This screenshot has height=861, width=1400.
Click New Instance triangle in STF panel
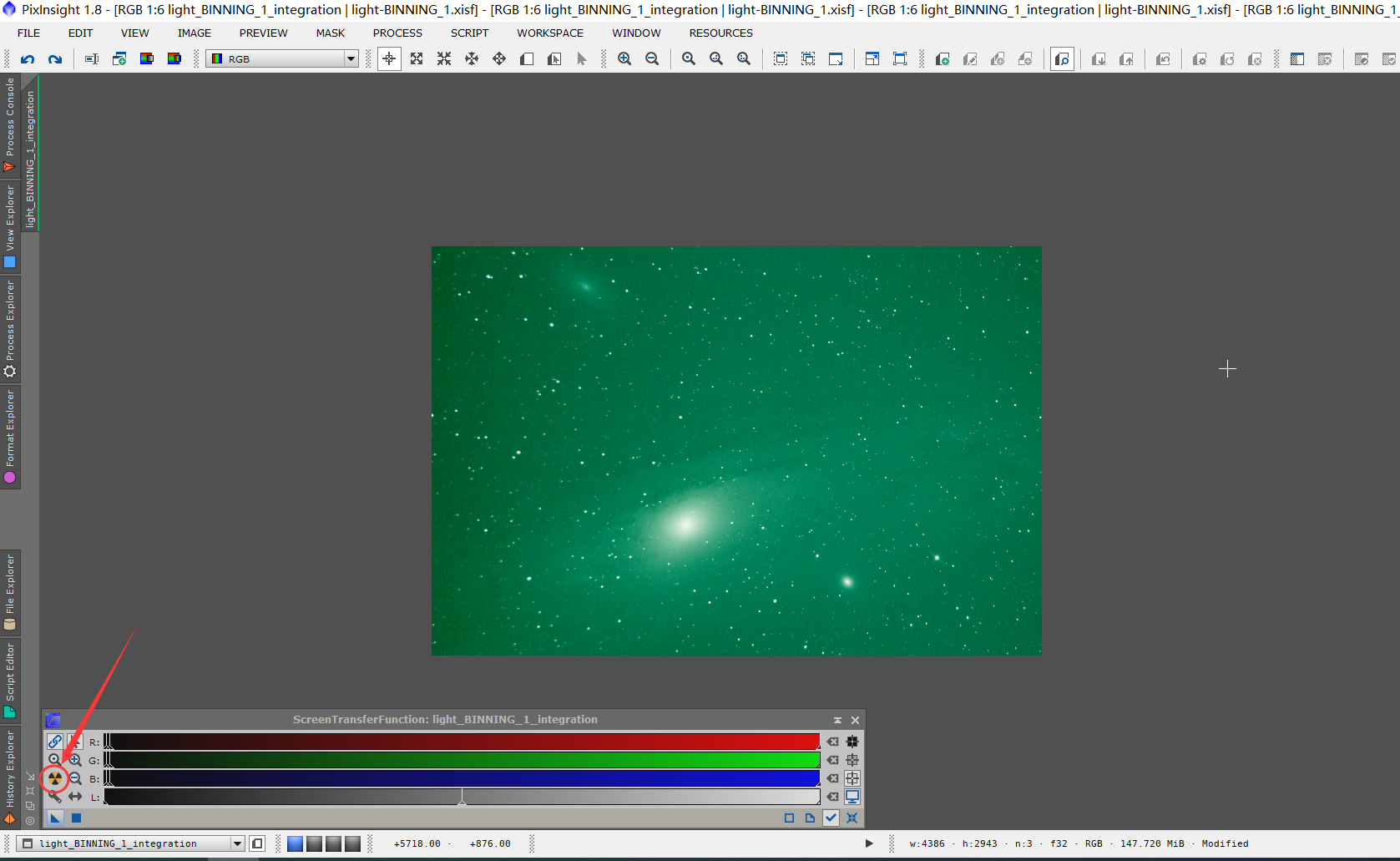pyautogui.click(x=55, y=818)
